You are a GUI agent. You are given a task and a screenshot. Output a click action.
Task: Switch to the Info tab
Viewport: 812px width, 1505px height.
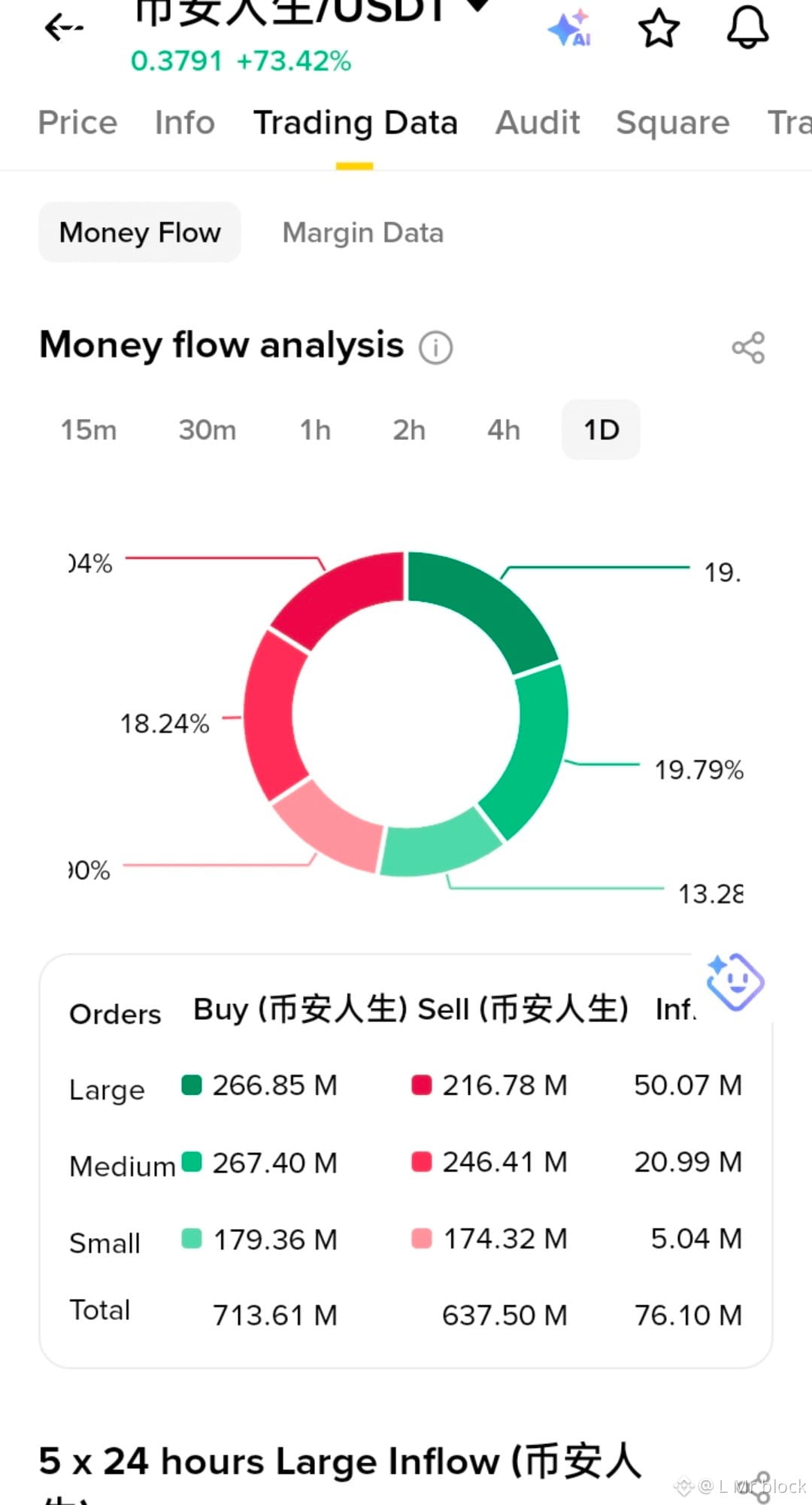pyautogui.click(x=185, y=123)
